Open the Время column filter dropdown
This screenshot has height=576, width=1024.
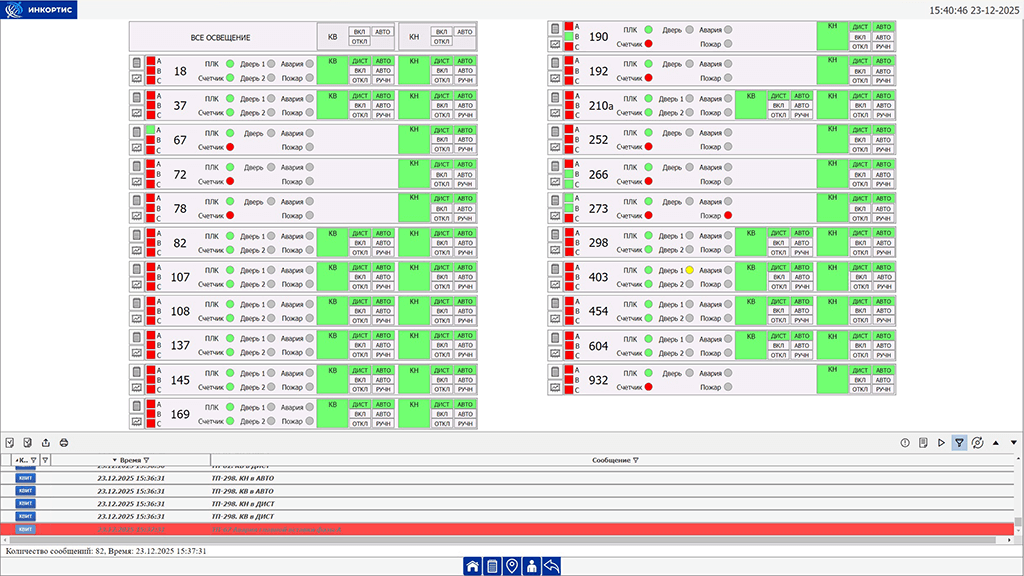[147, 460]
